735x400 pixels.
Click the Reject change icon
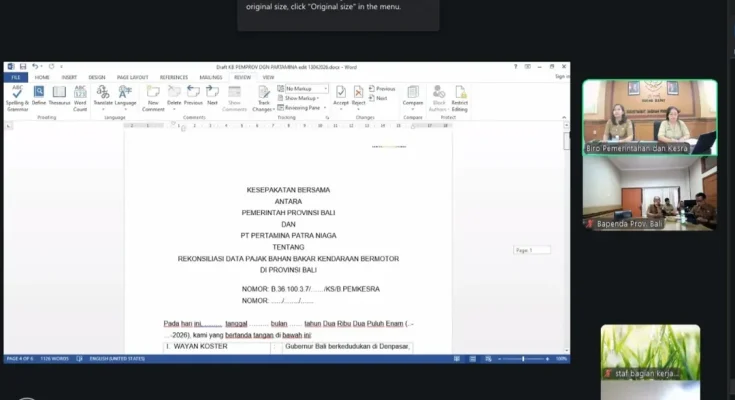358,95
